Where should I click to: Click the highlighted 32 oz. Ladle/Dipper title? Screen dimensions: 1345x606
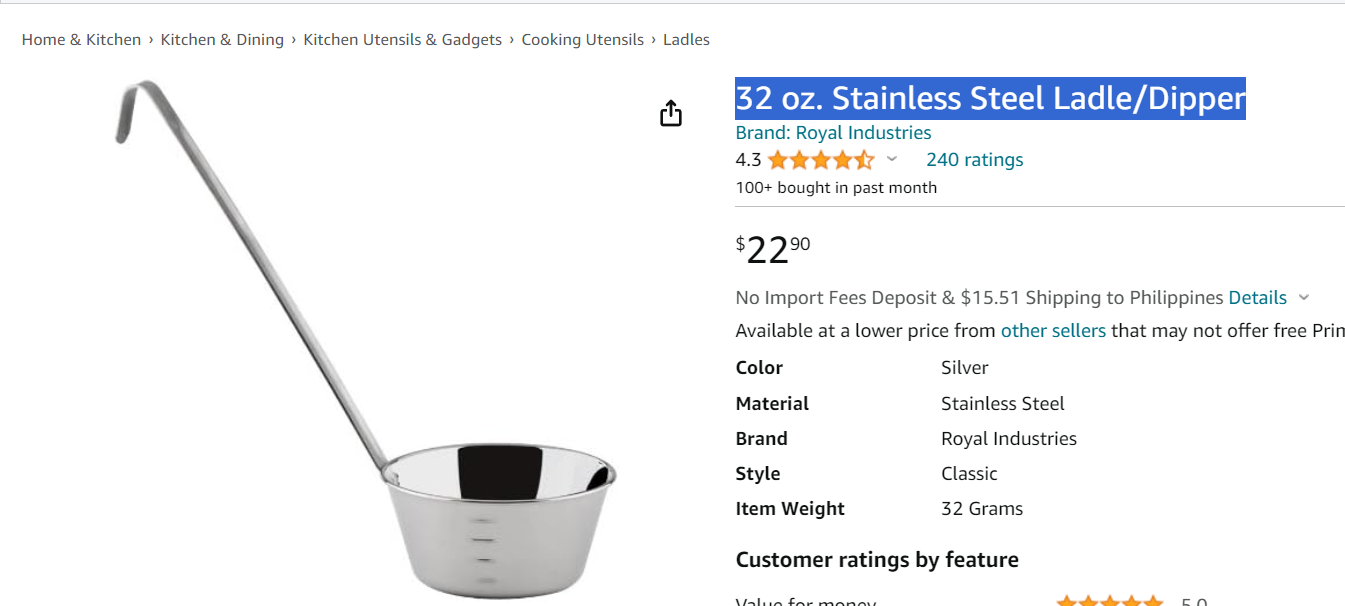click(x=991, y=98)
